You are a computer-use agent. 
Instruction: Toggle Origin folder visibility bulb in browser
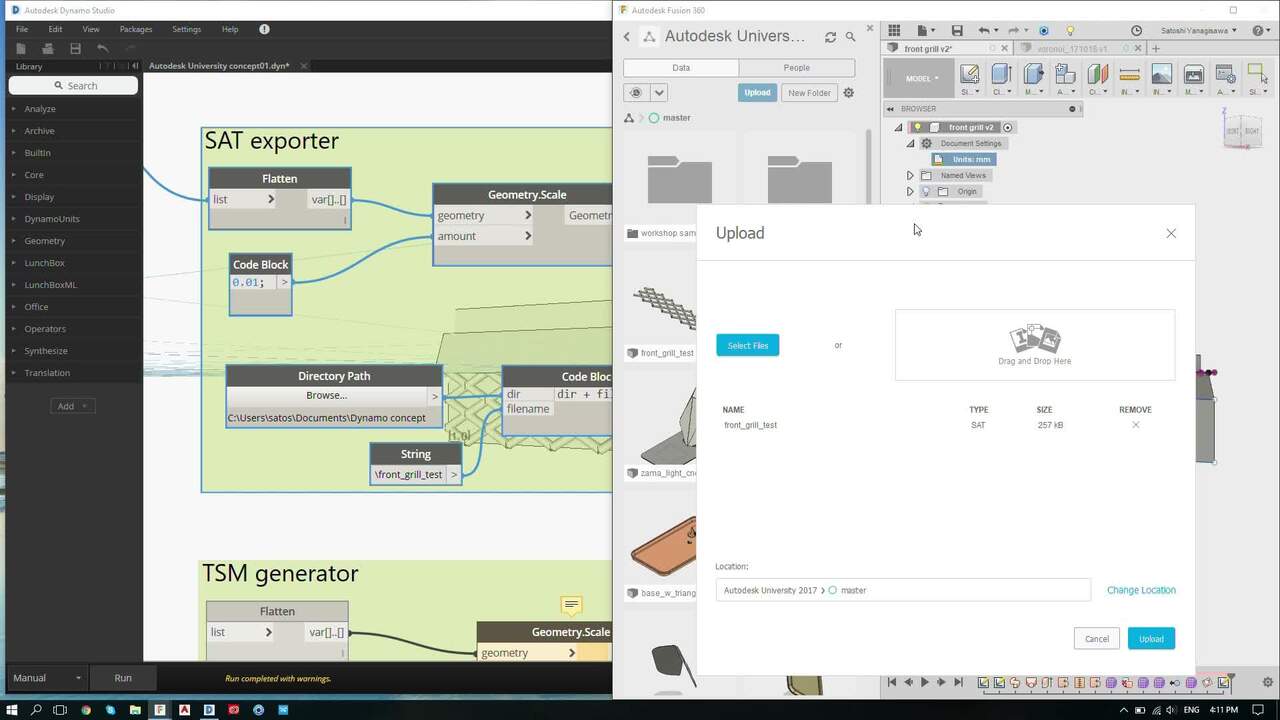(x=926, y=191)
